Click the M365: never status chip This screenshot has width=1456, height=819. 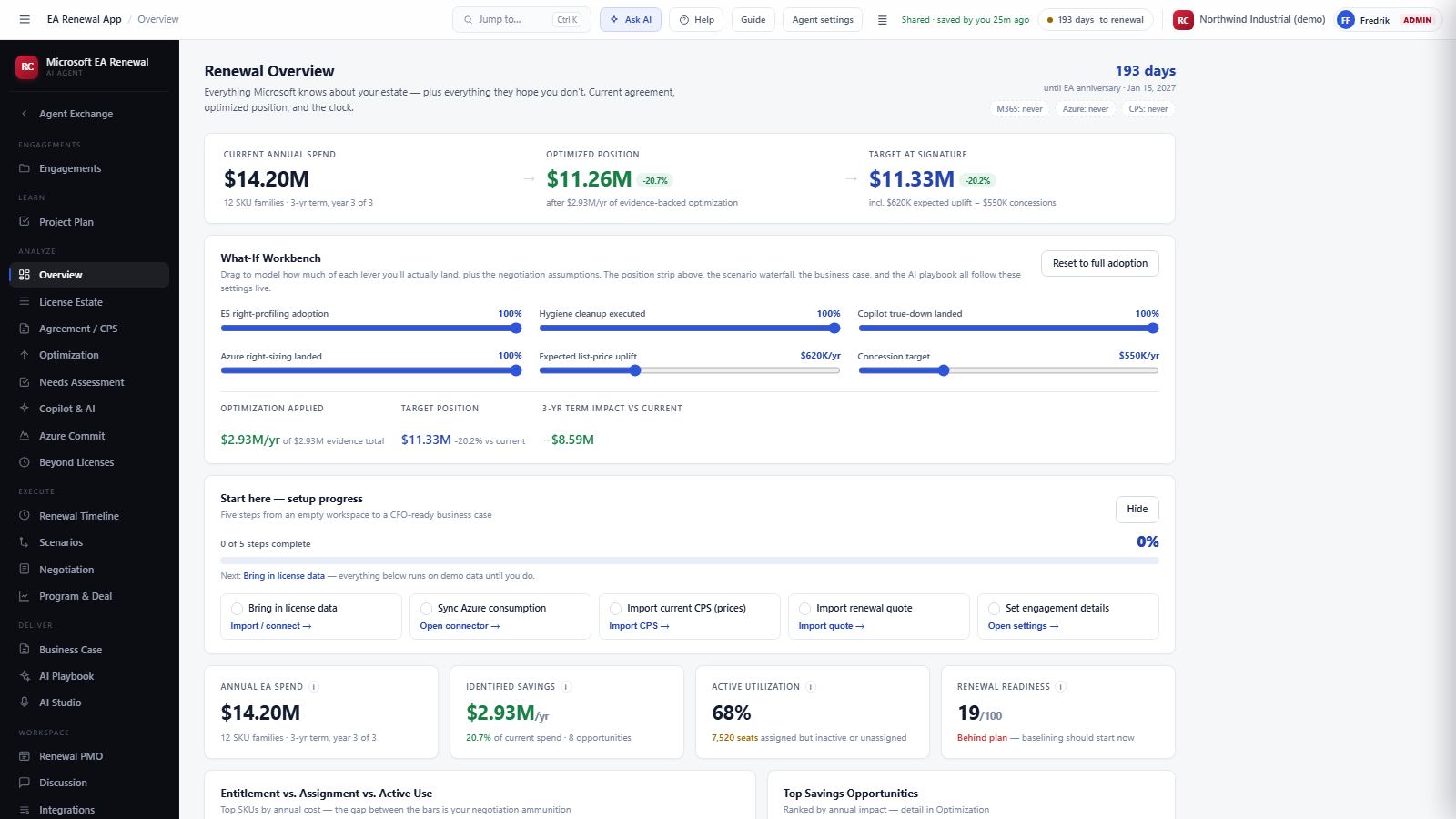(1019, 109)
